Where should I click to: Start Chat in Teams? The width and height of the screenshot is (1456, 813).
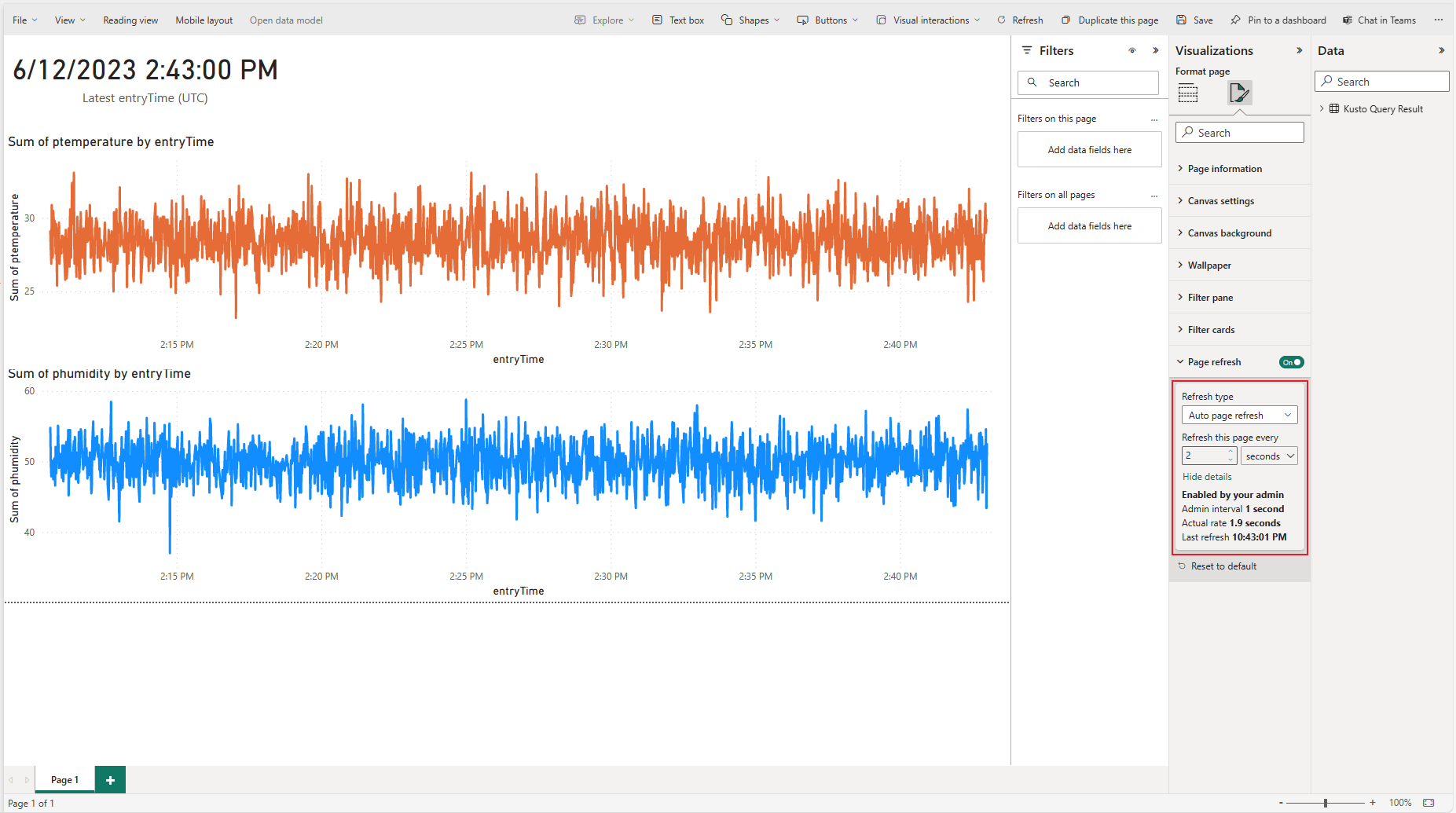pos(1379,20)
